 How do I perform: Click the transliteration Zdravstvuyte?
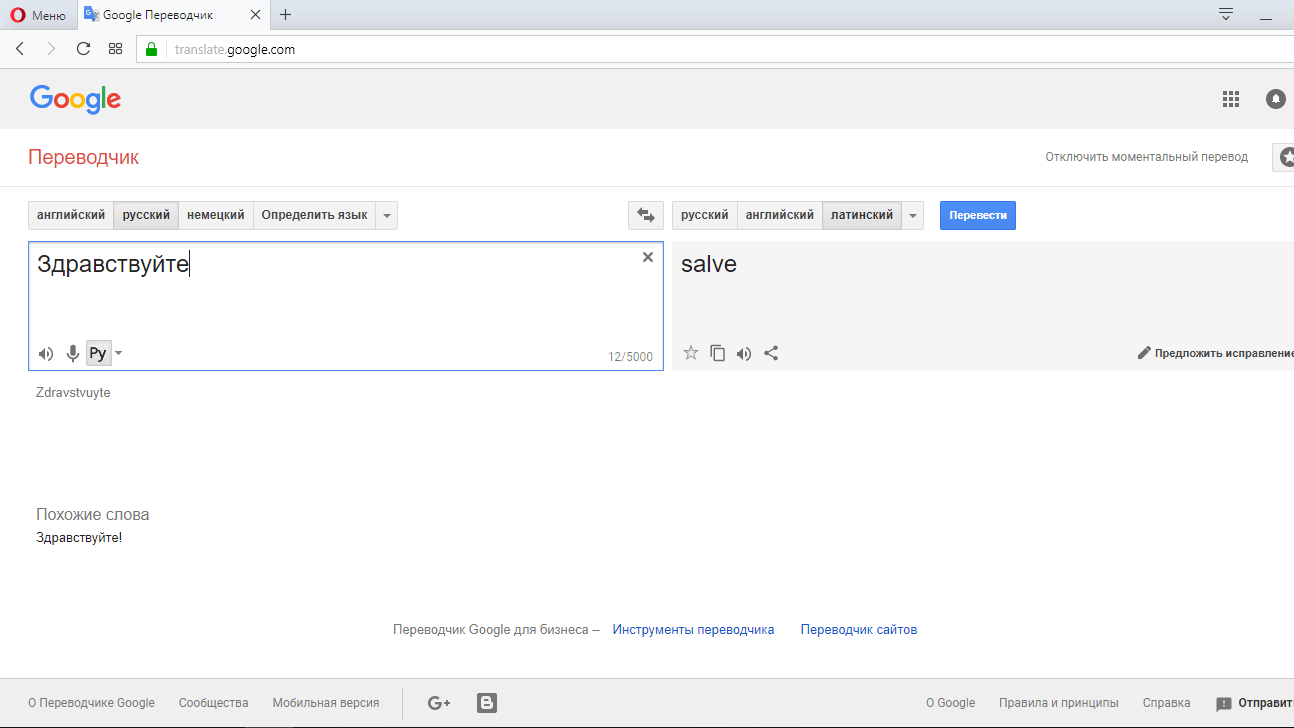73,393
